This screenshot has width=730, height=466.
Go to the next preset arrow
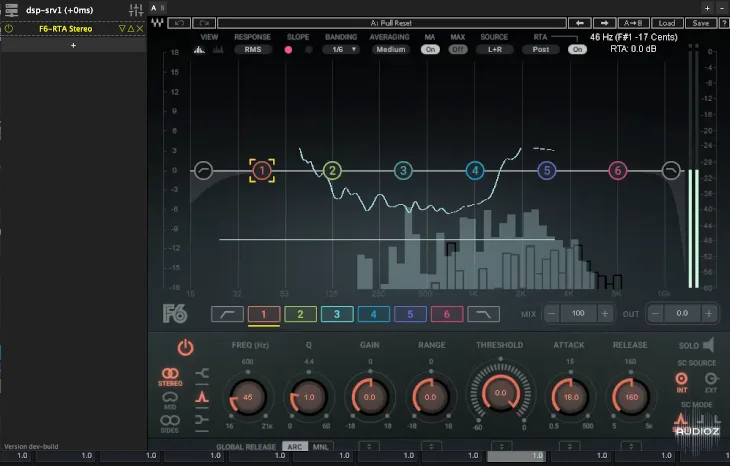point(604,23)
